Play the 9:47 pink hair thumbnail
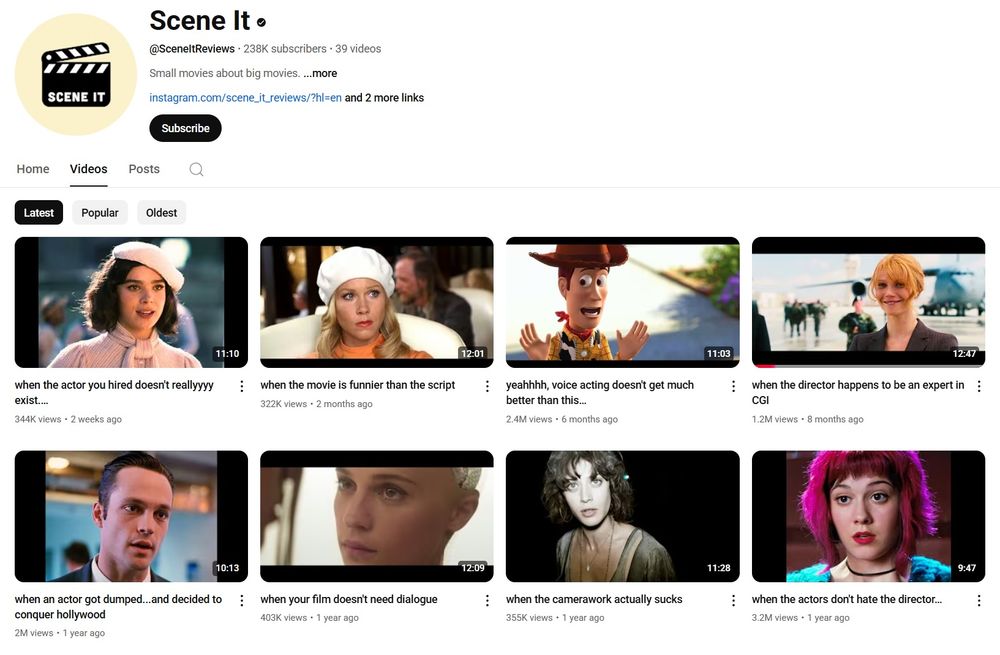Image resolution: width=1000 pixels, height=655 pixels. [869, 517]
